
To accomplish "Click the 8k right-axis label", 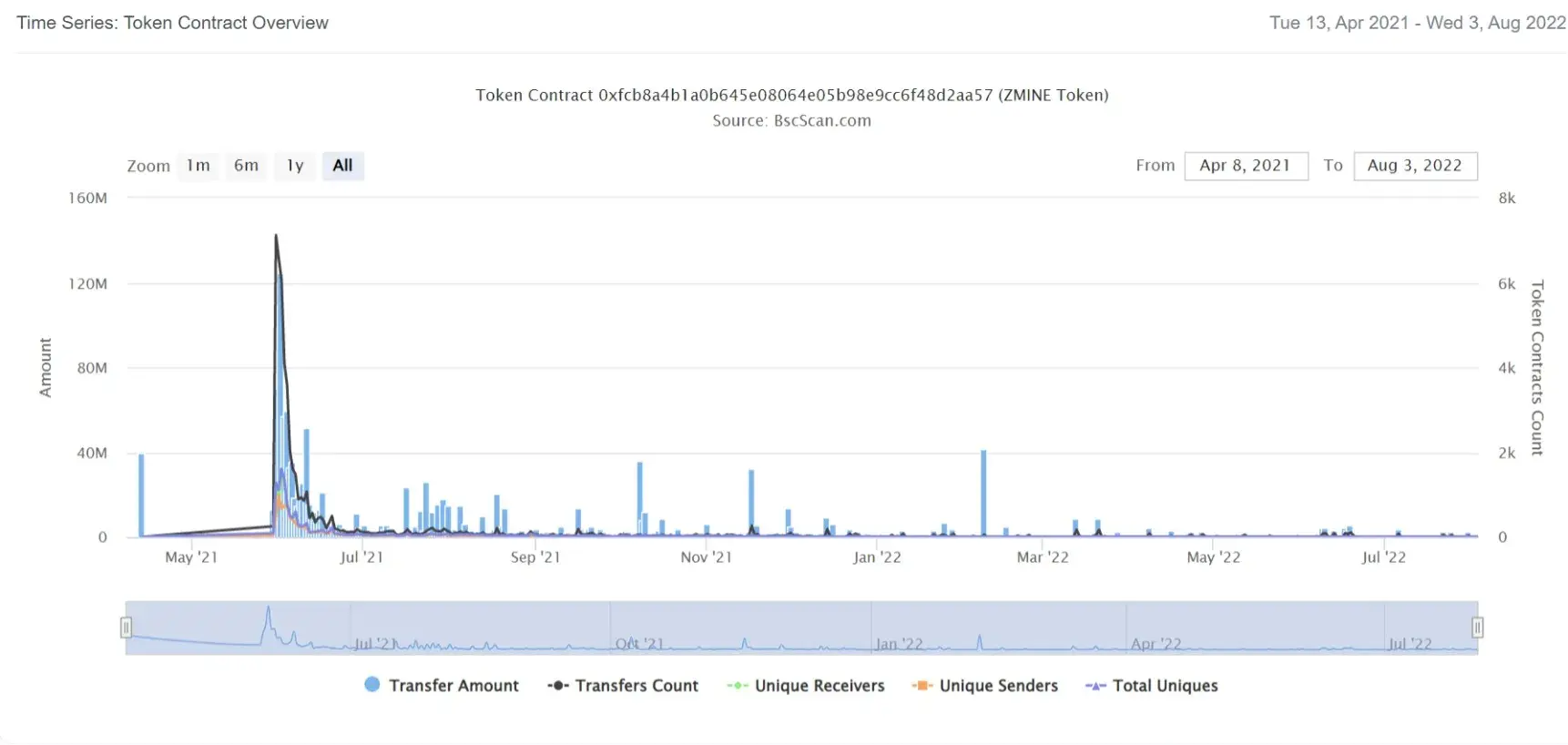I will 1507,199.
